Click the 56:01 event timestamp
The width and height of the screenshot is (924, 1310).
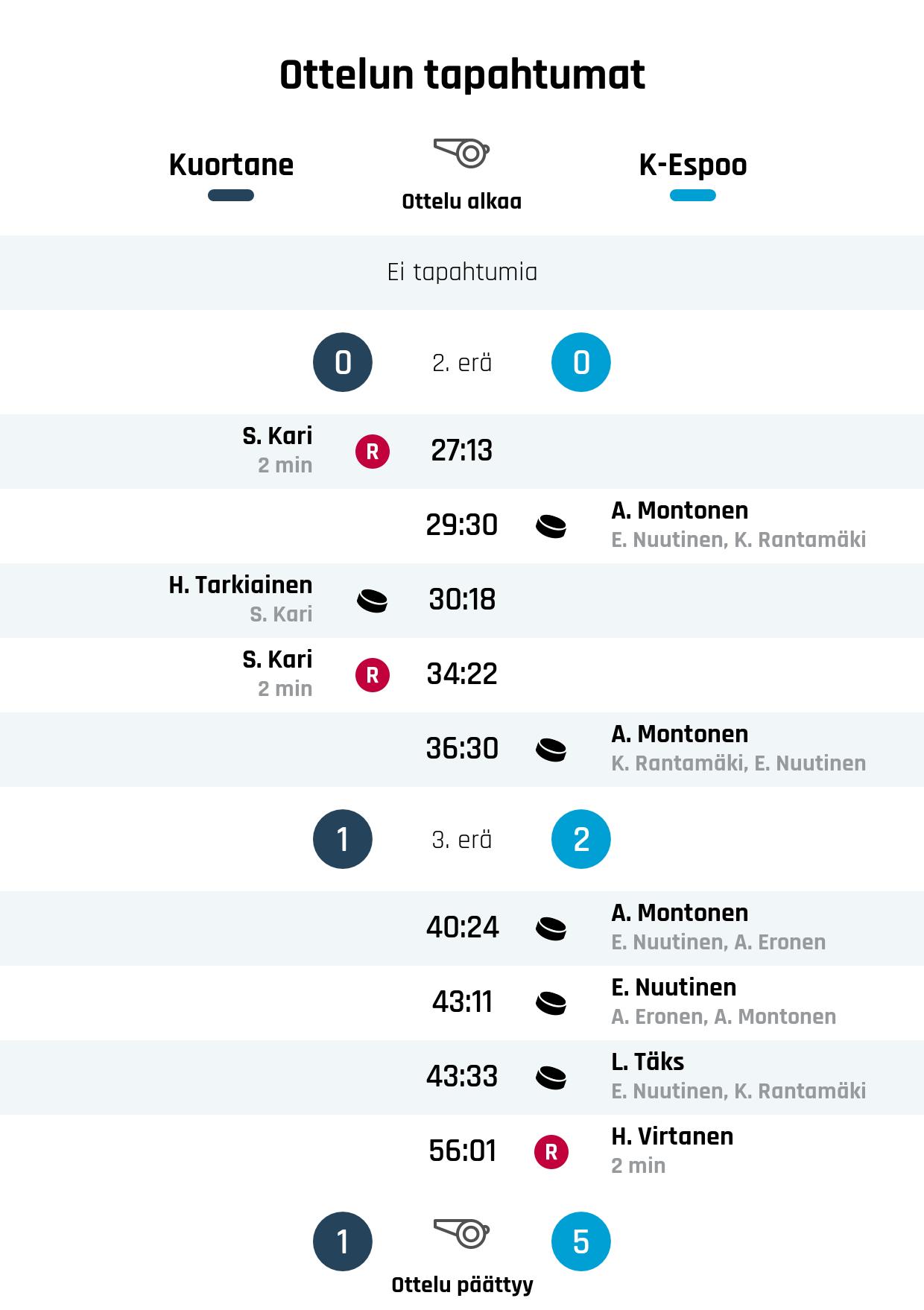[x=462, y=1151]
